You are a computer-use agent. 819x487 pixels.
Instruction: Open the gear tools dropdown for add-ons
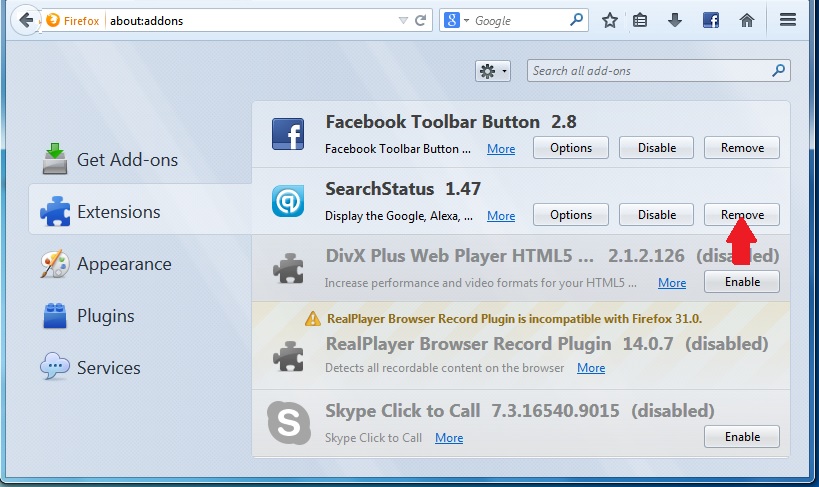pyautogui.click(x=492, y=71)
